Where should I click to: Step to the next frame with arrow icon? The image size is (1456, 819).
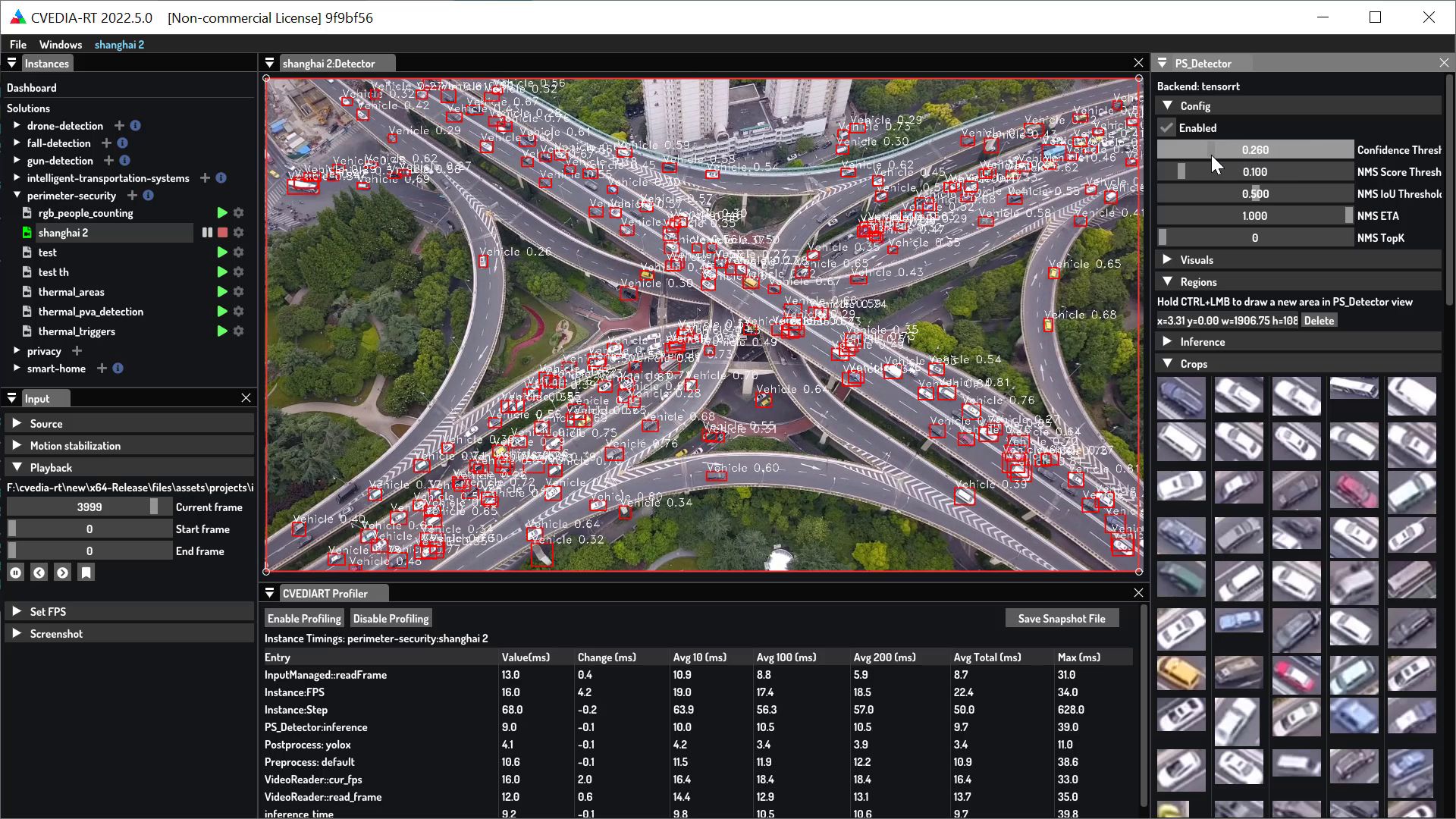[x=62, y=572]
